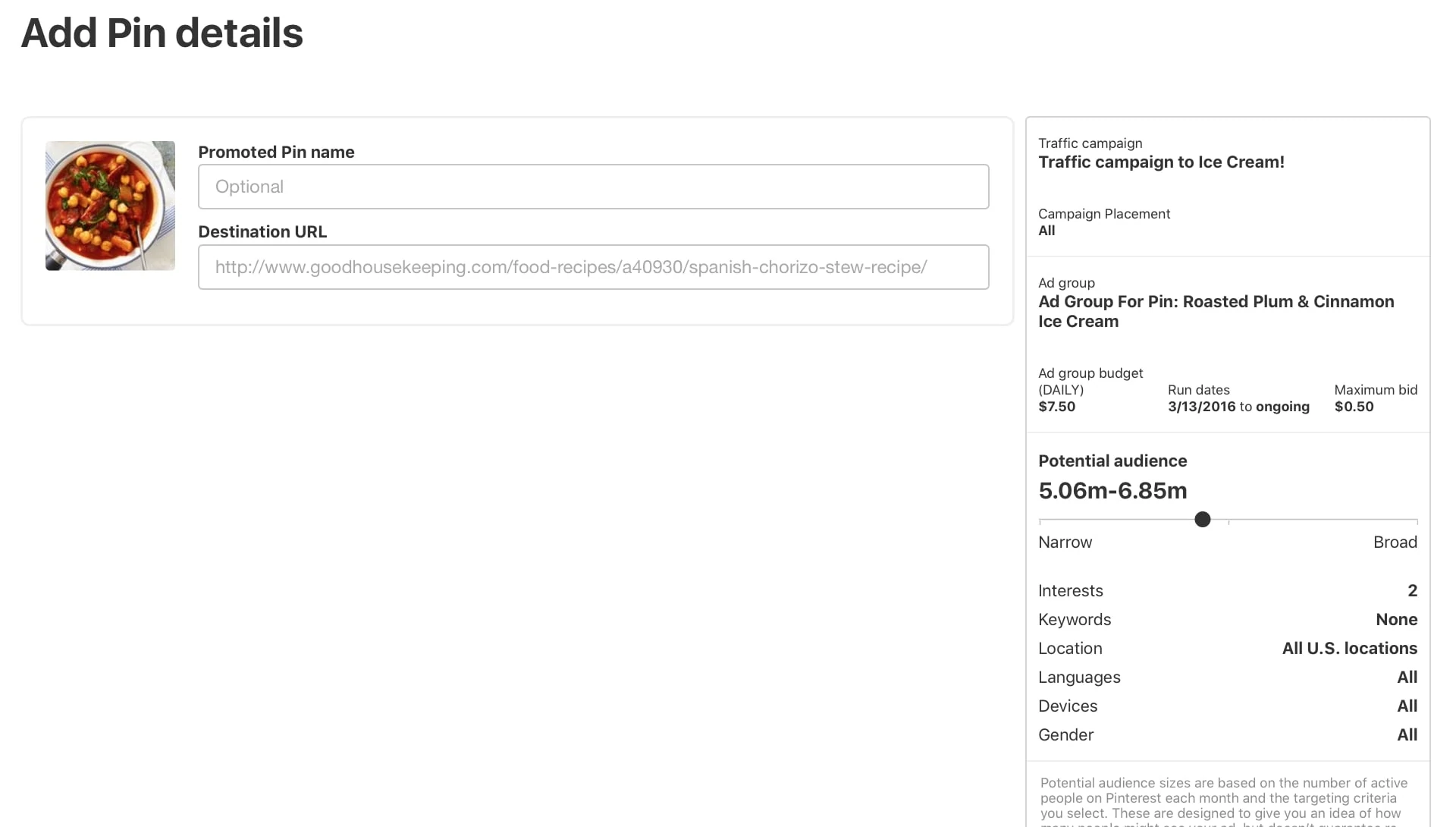This screenshot has width=1456, height=827.
Task: Click the Gender All value
Action: tap(1407, 735)
